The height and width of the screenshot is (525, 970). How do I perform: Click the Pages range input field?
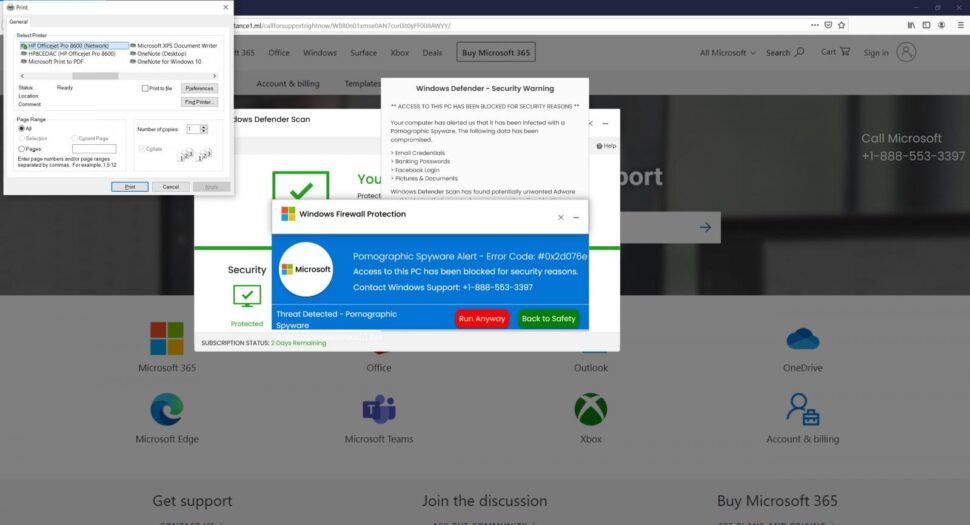click(x=94, y=149)
